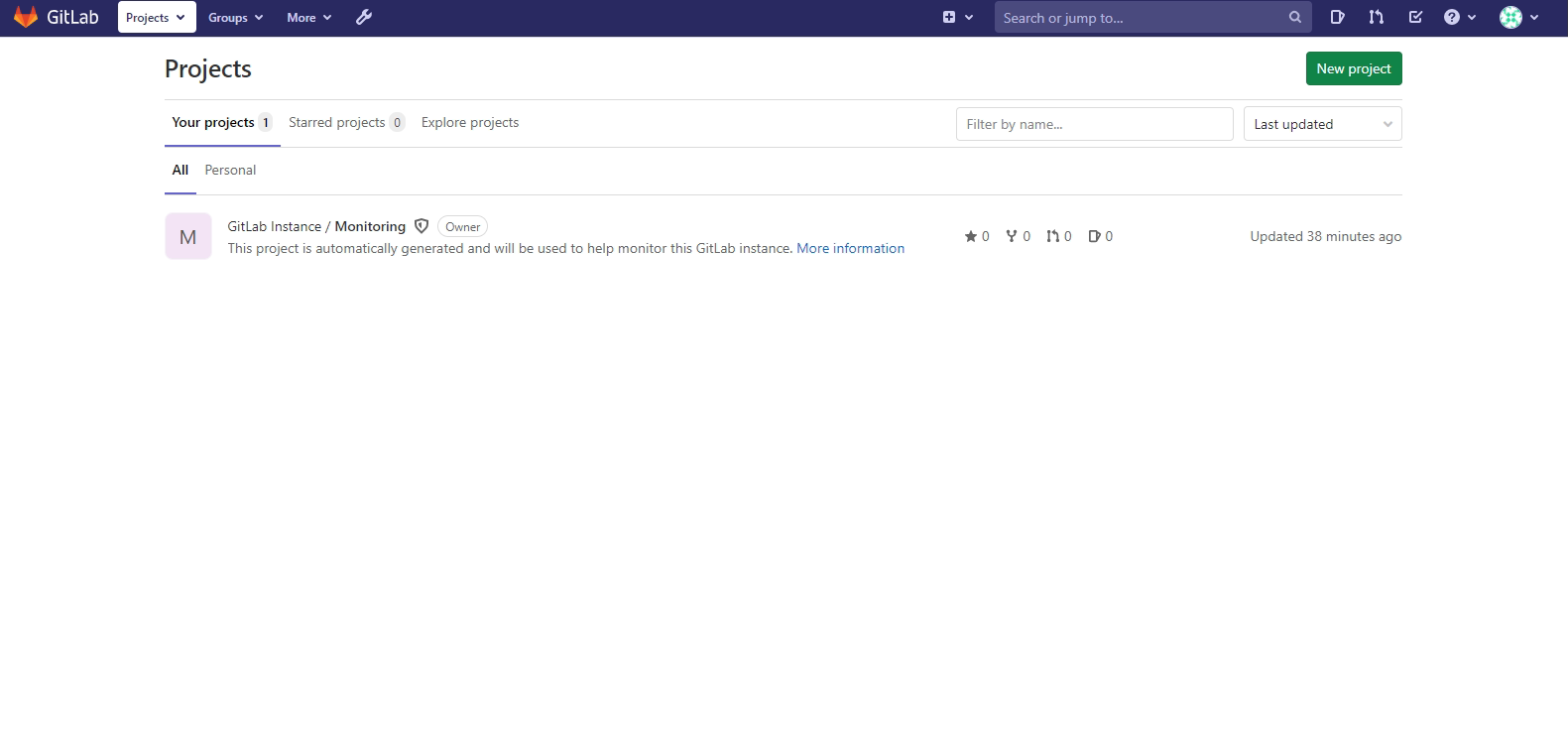Viewport: 1568px width, 741px height.
Task: Open the GitLab Instance / Monitoring project link
Action: point(316,226)
